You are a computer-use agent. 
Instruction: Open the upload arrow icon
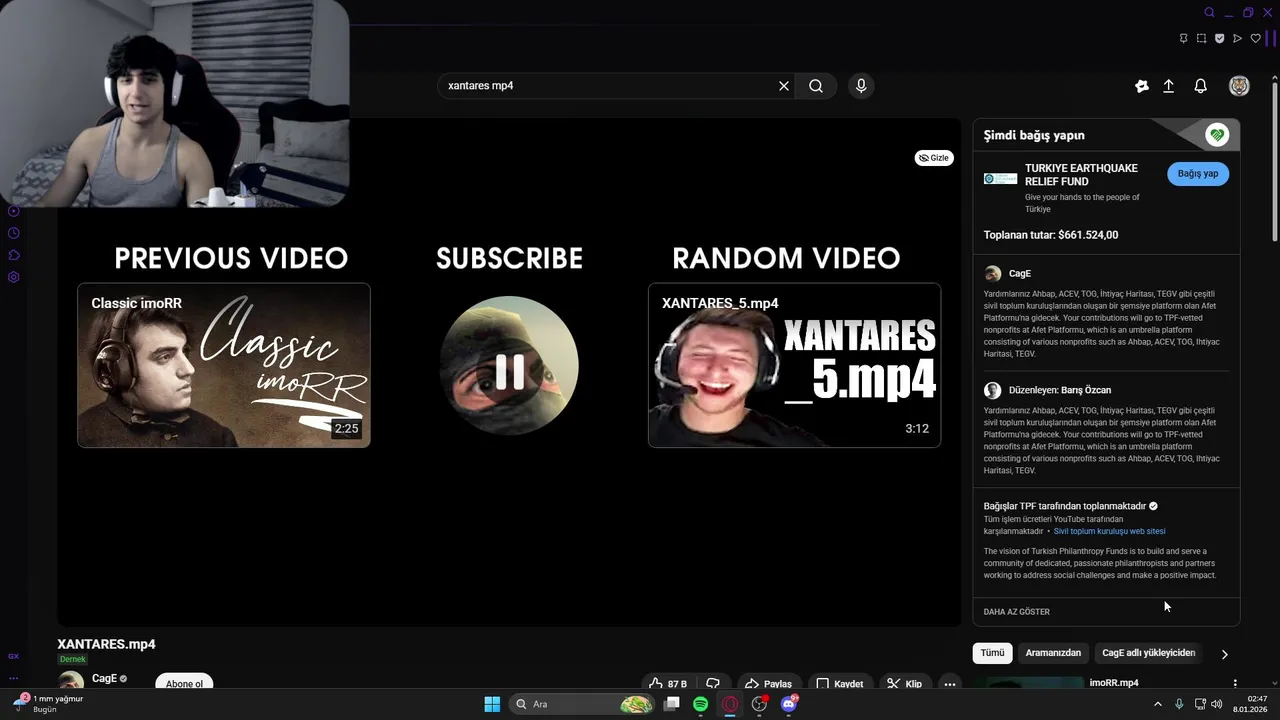pos(1168,86)
